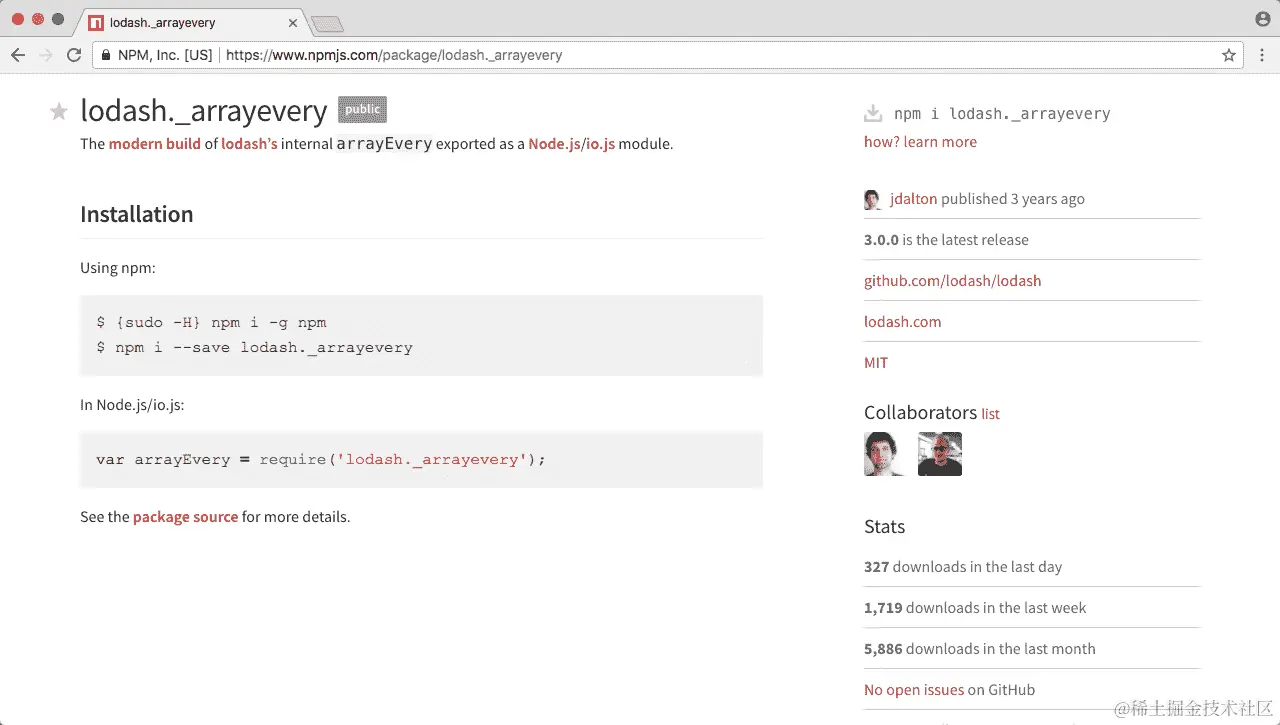Open the 'package source' link
This screenshot has height=725, width=1280.
[185, 517]
